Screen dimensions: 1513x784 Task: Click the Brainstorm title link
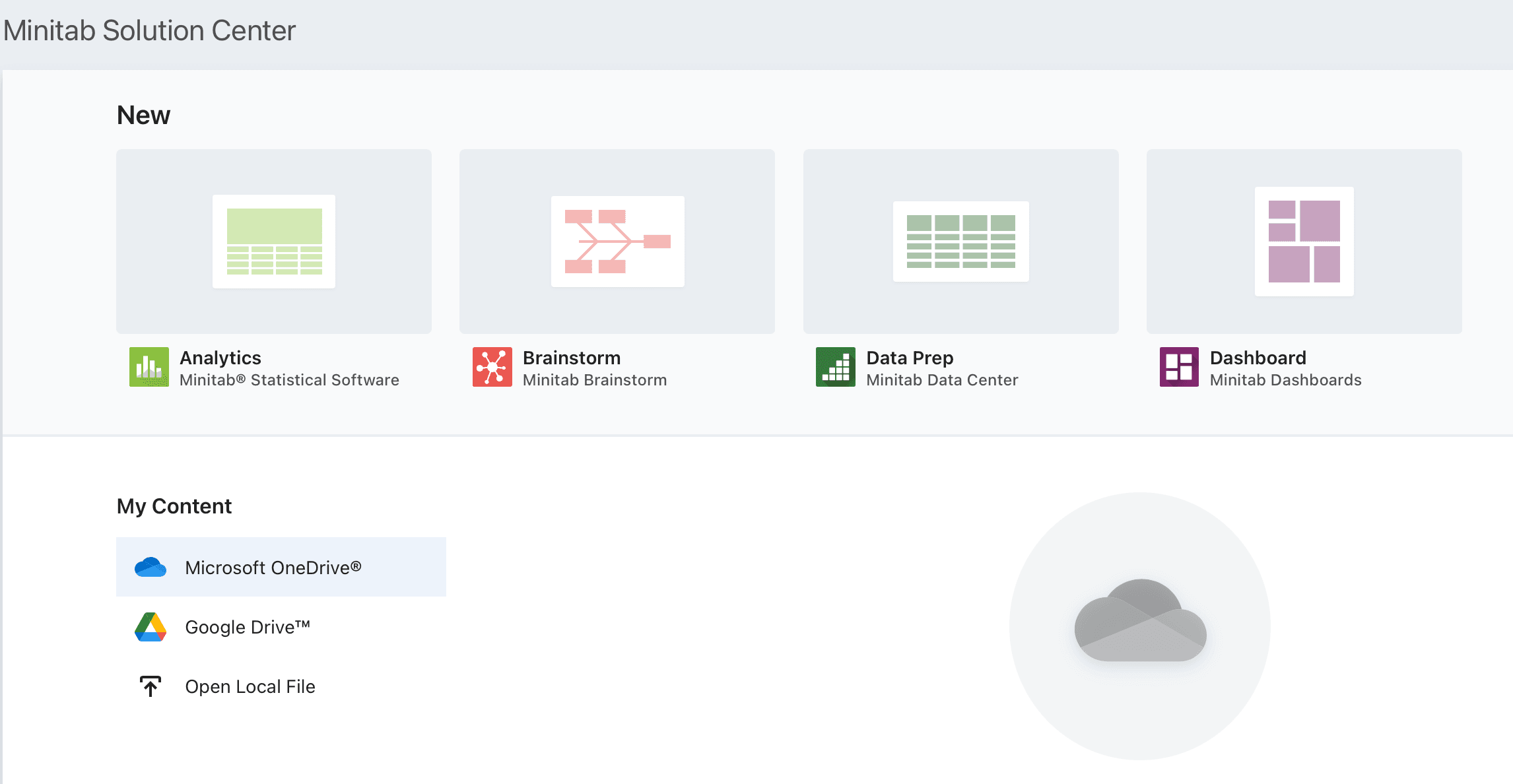[572, 358]
